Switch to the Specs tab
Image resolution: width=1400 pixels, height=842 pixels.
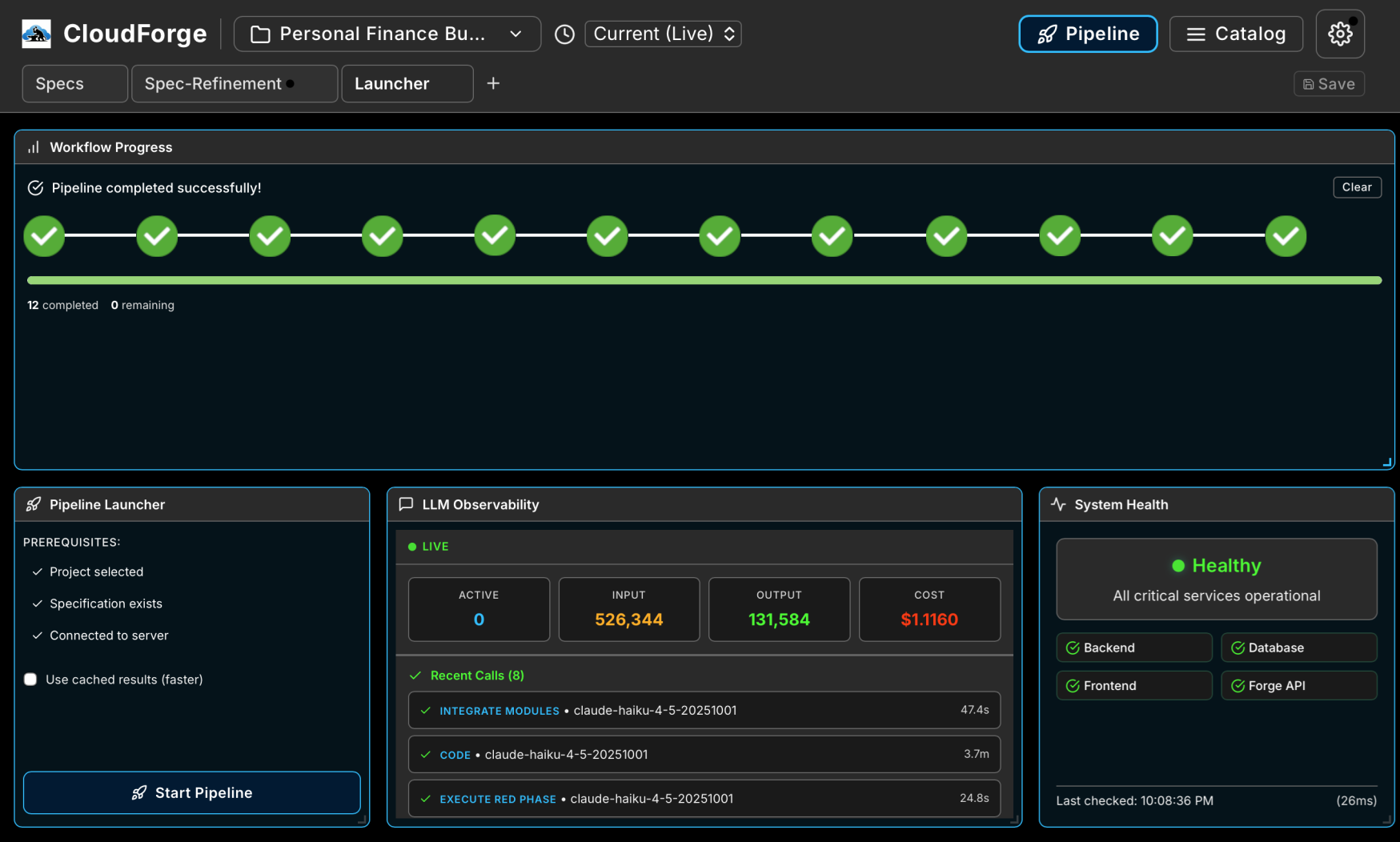74,83
